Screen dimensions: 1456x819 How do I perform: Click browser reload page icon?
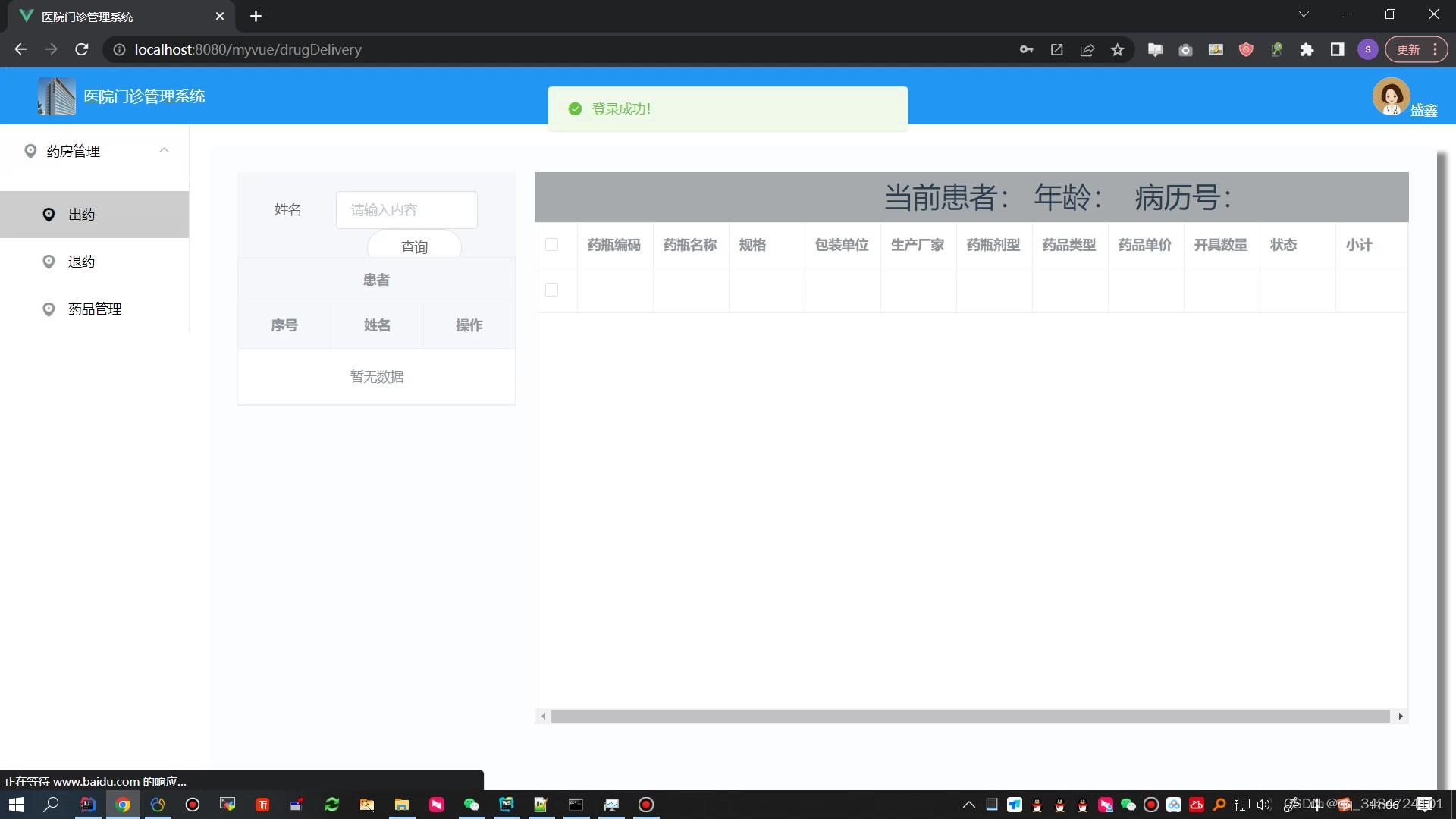tap(82, 49)
